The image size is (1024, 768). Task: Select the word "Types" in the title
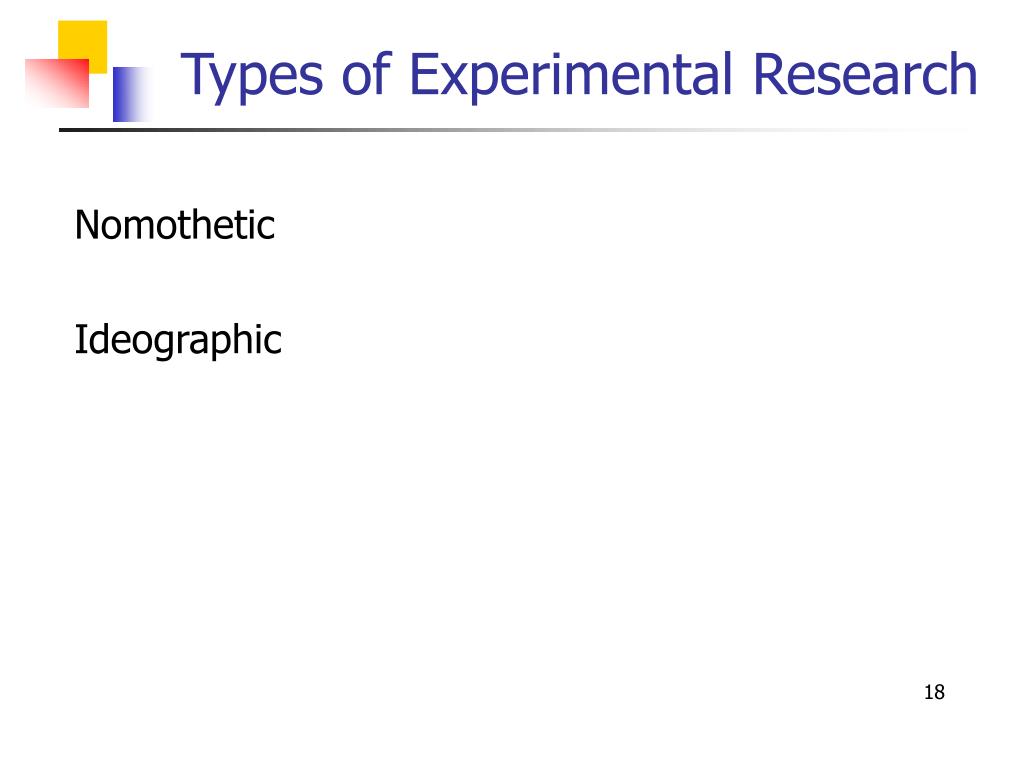251,76
